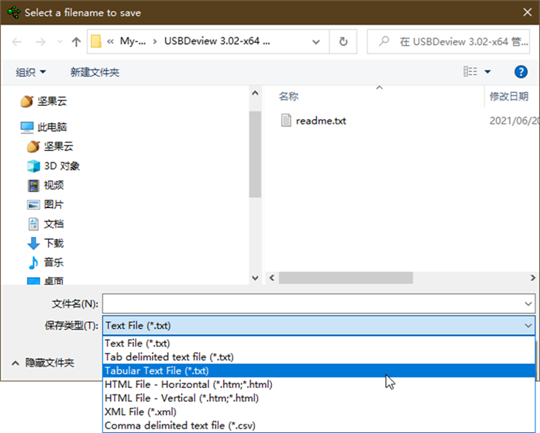Click the up-one-level arrow icon
Image resolution: width=540 pixels, height=433 pixels.
76,42
